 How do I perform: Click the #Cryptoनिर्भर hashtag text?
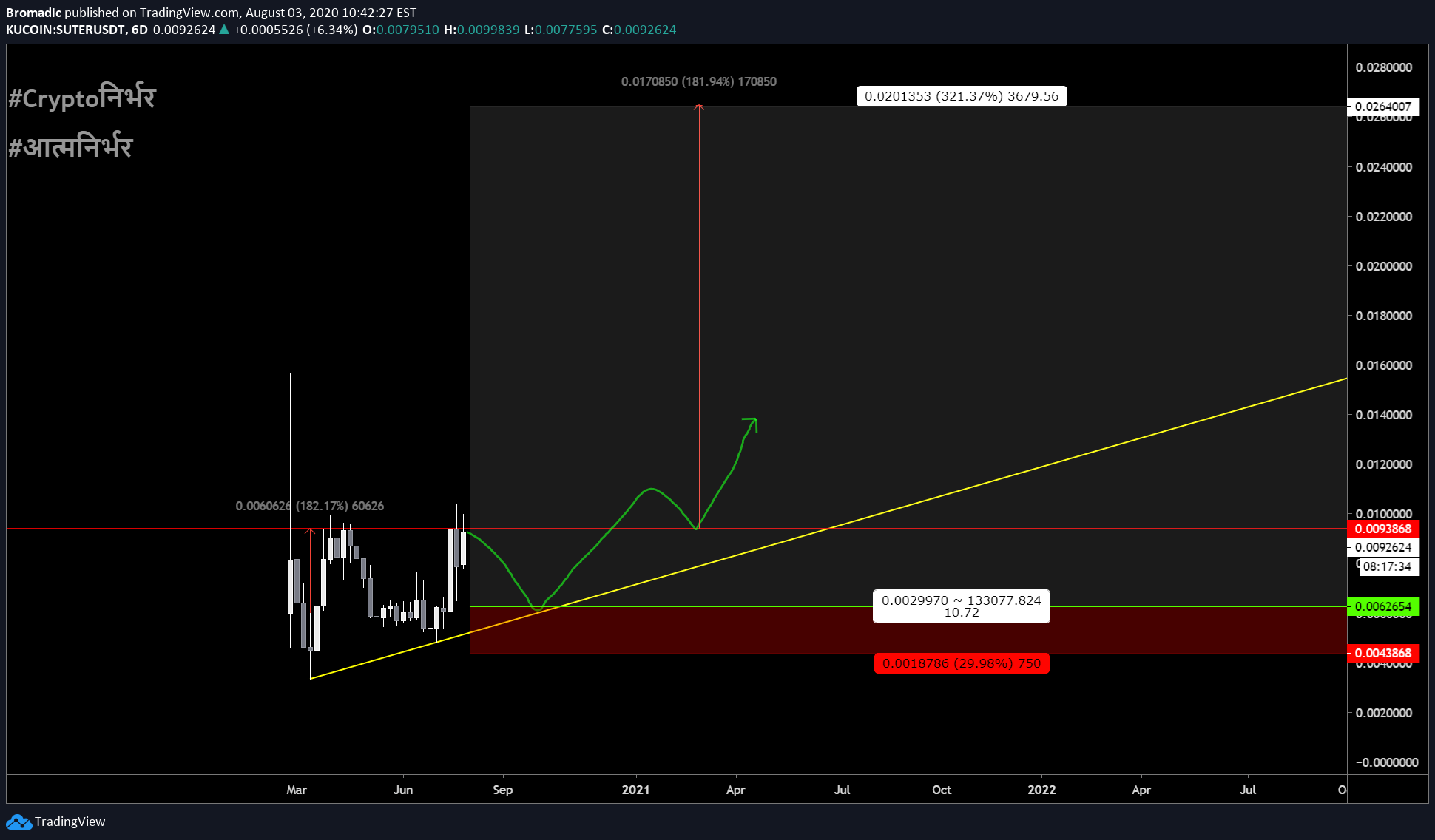[x=82, y=98]
